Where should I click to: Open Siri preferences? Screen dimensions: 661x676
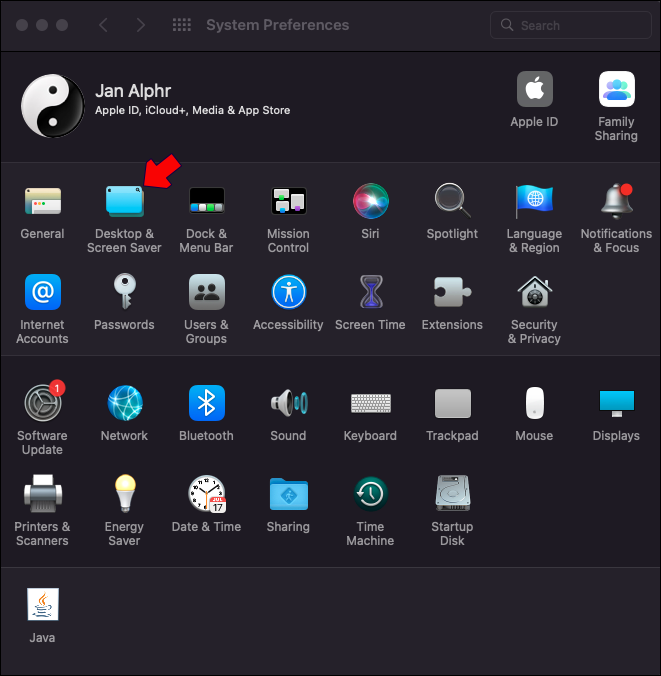pyautogui.click(x=370, y=201)
